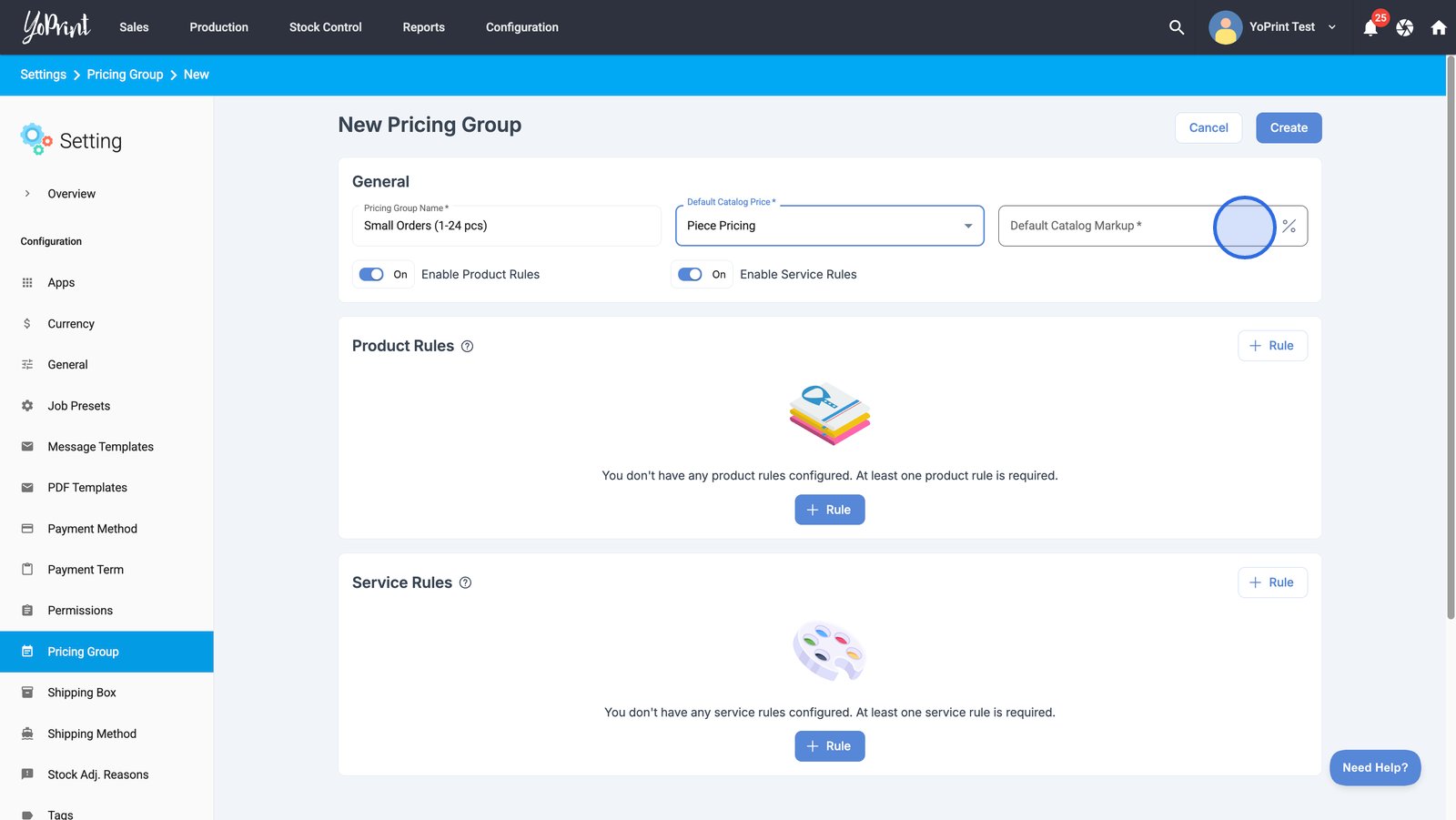Open the Stock Control menu
Image resolution: width=1456 pixels, height=820 pixels.
click(325, 27)
